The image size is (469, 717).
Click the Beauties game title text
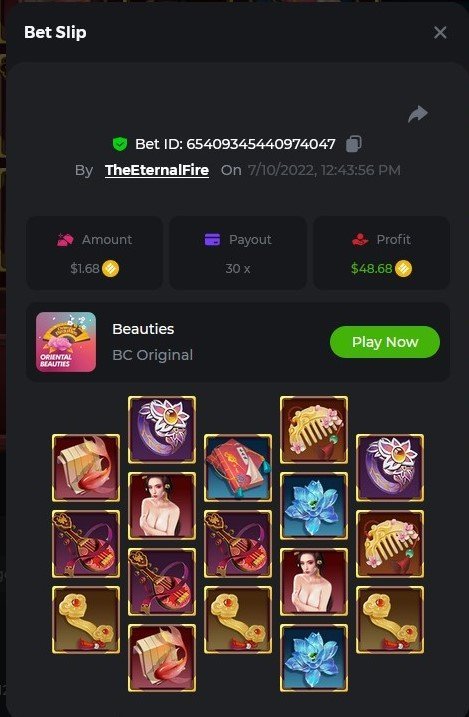(143, 329)
